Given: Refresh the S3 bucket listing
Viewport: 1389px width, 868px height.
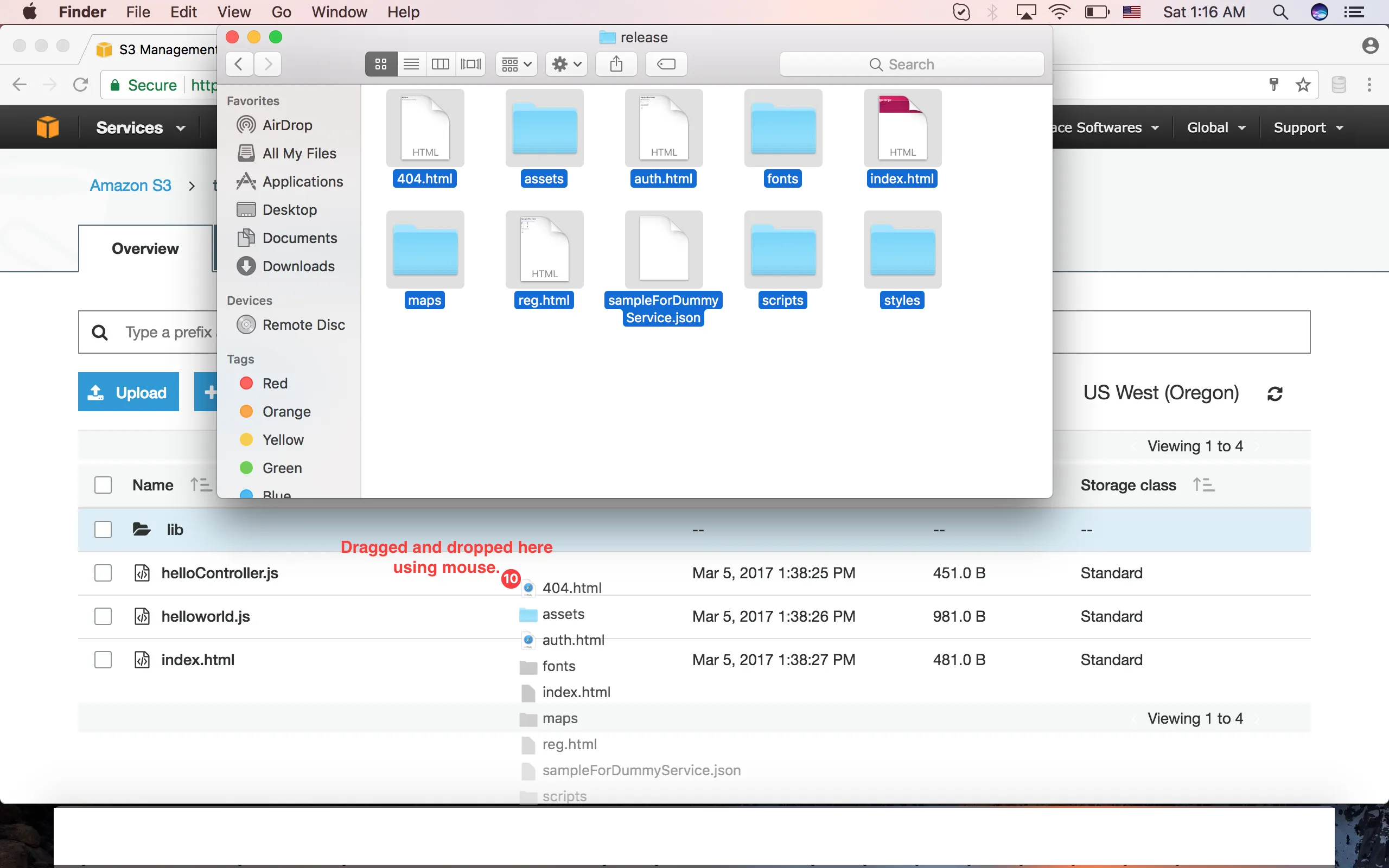Looking at the screenshot, I should point(1275,394).
